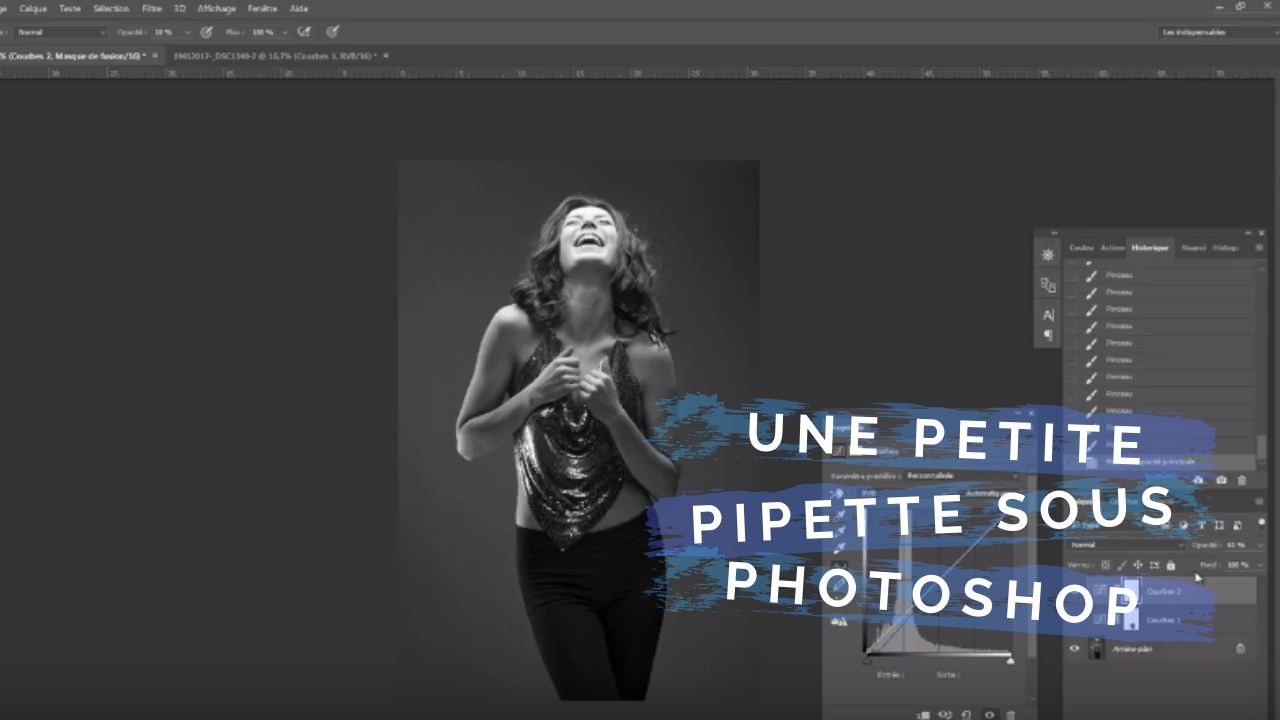This screenshot has width=1280, height=720.
Task: Open the layer blend mode Normal dropdown
Action: coord(1126,545)
